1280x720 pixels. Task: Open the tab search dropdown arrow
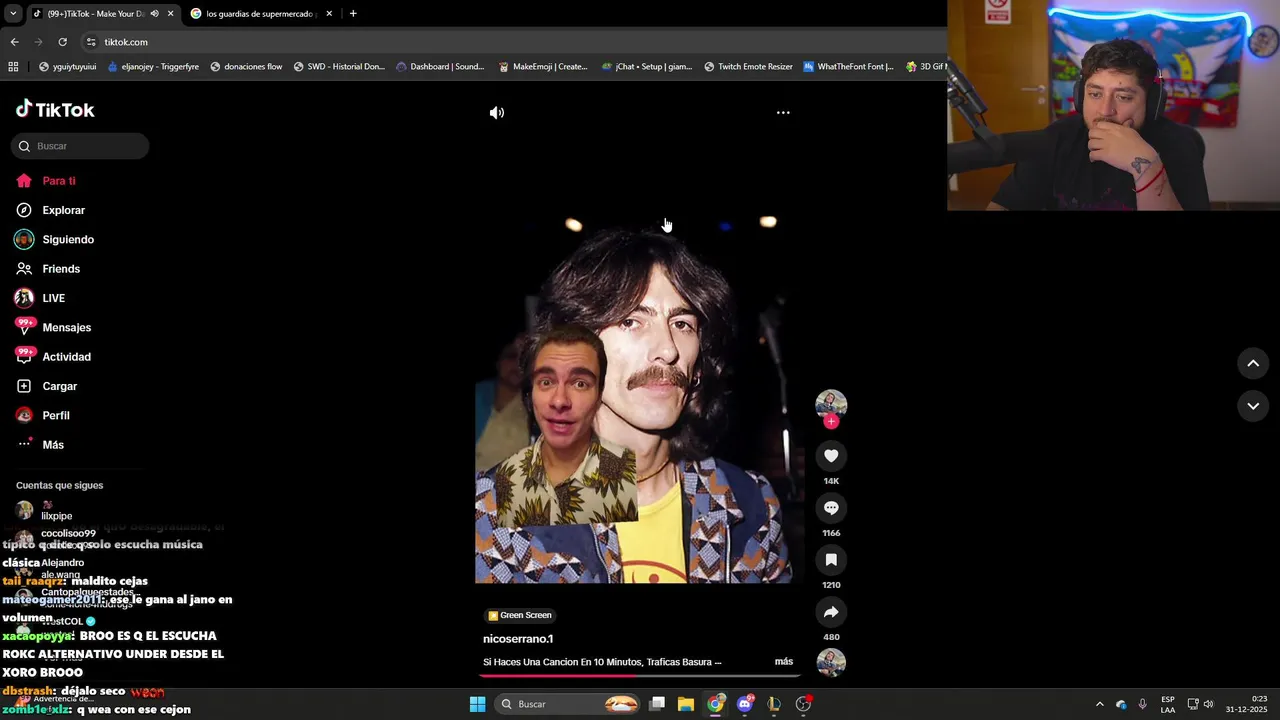(13, 14)
